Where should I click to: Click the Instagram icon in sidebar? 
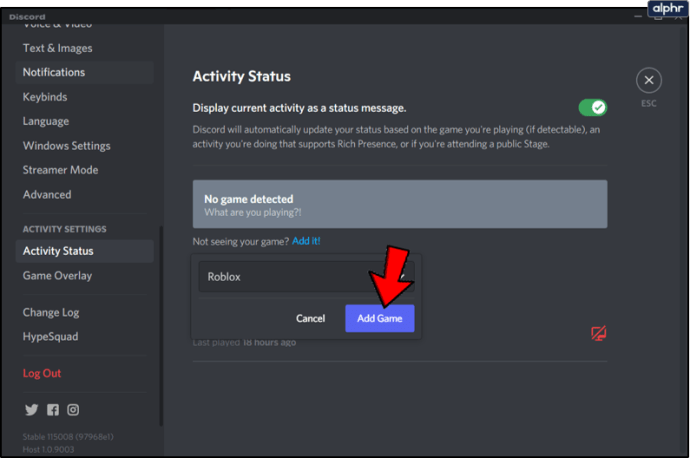click(x=73, y=409)
